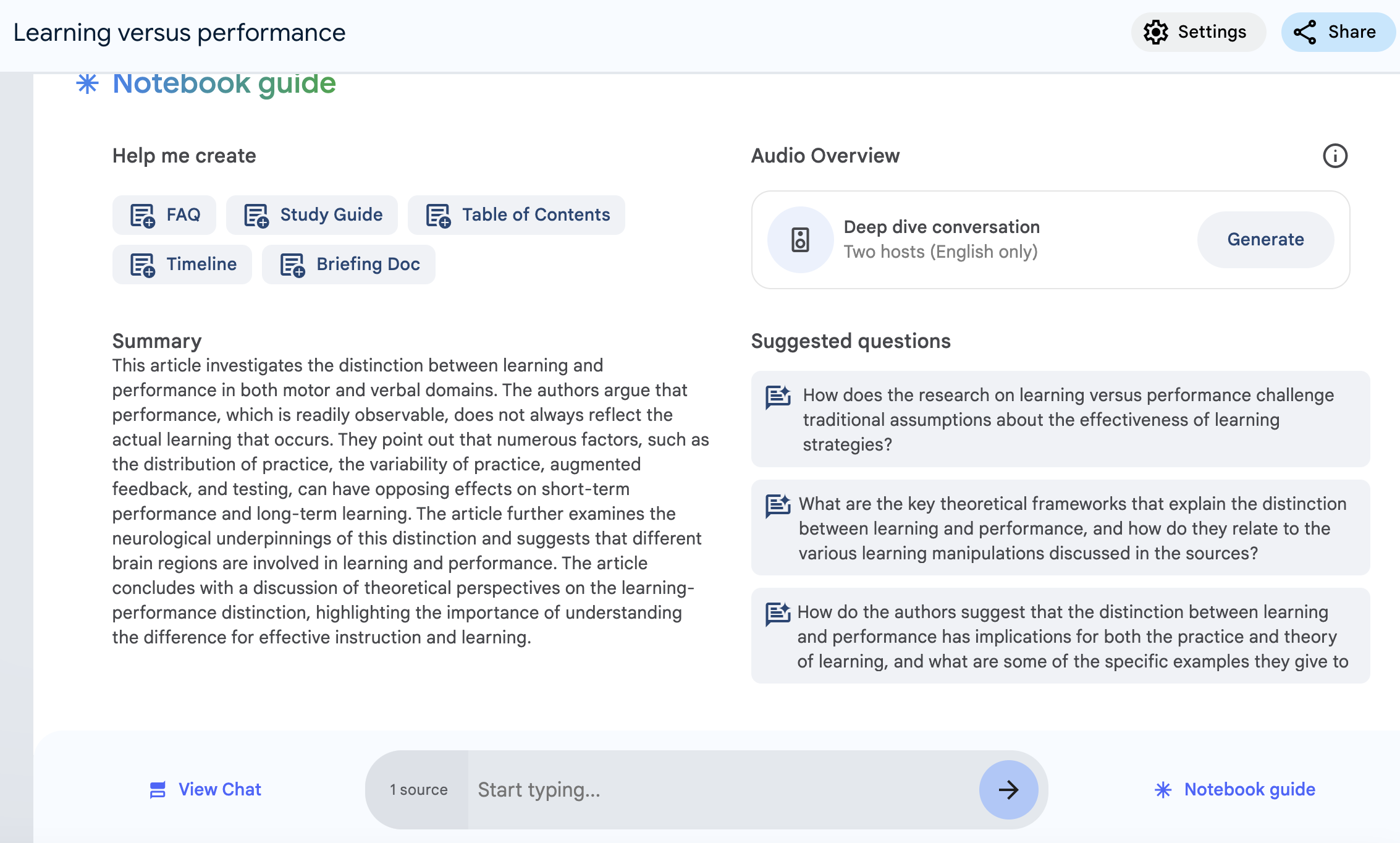Click the Share icon button
The image size is (1400, 843).
point(1305,32)
